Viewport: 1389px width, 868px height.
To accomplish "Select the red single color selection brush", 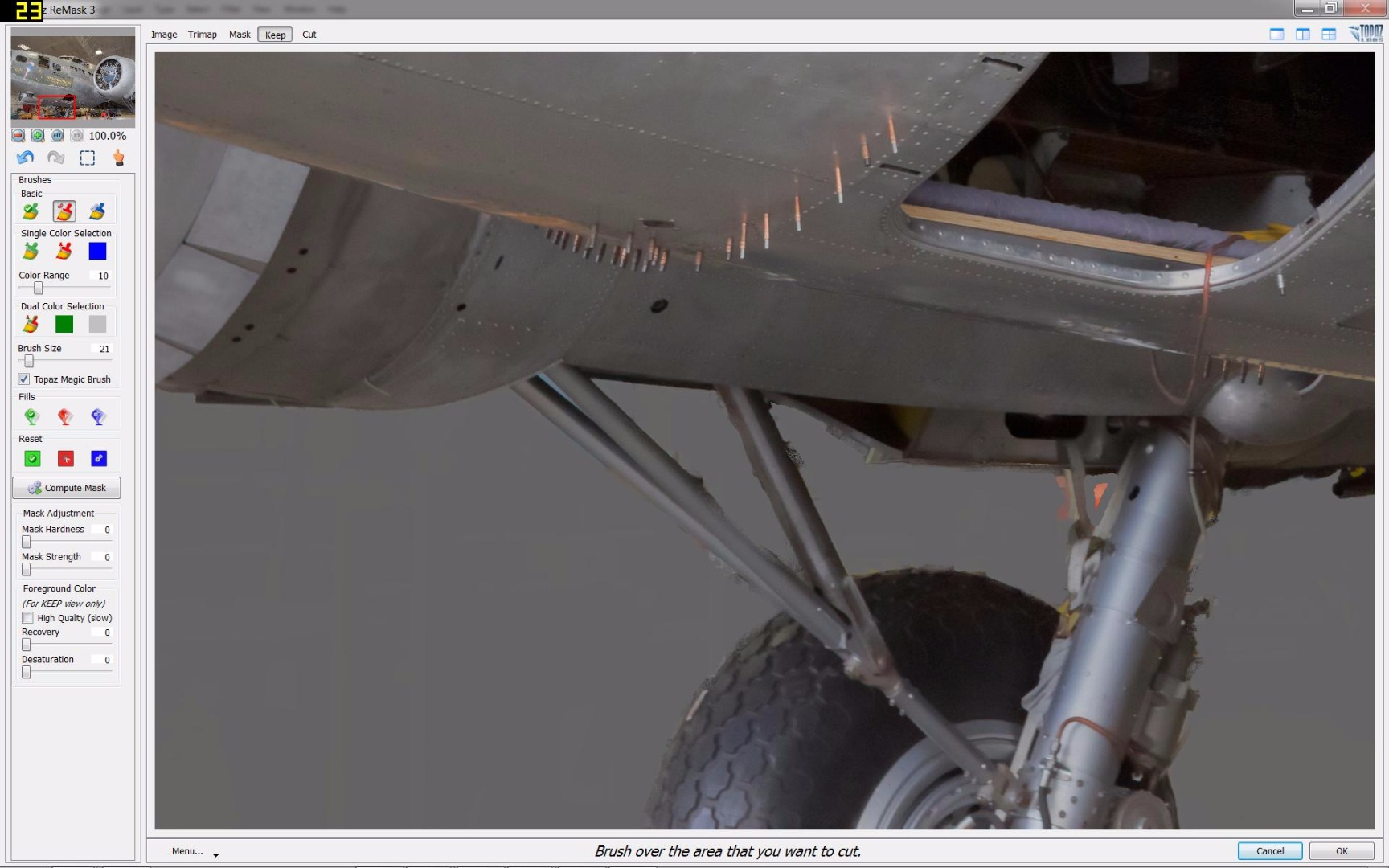I will (x=64, y=252).
